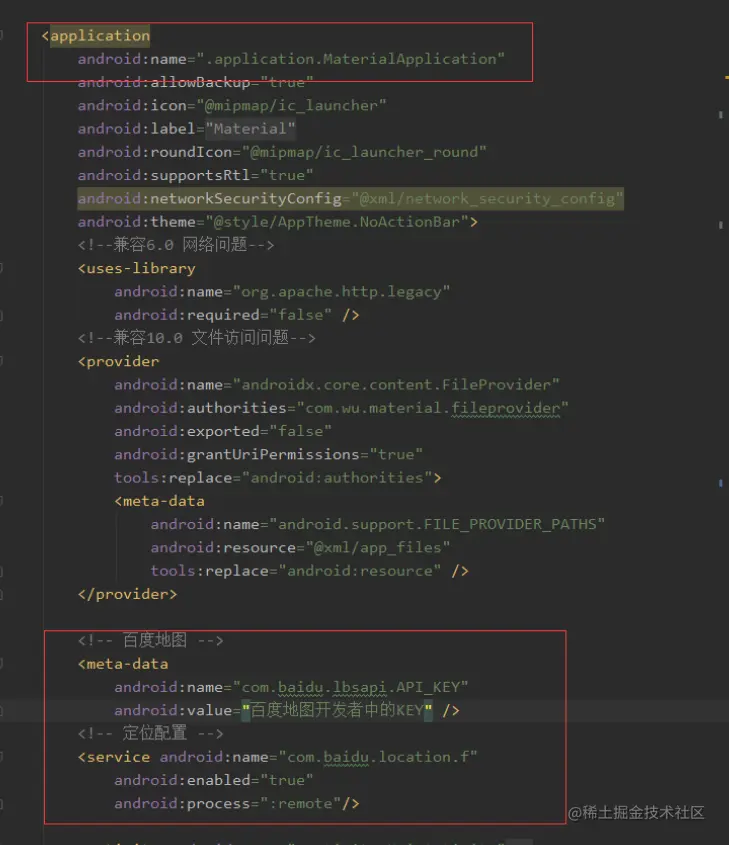The image size is (729, 845).
Task: Click the highlighted android:networkSecurityConfig line
Action: pos(350,199)
